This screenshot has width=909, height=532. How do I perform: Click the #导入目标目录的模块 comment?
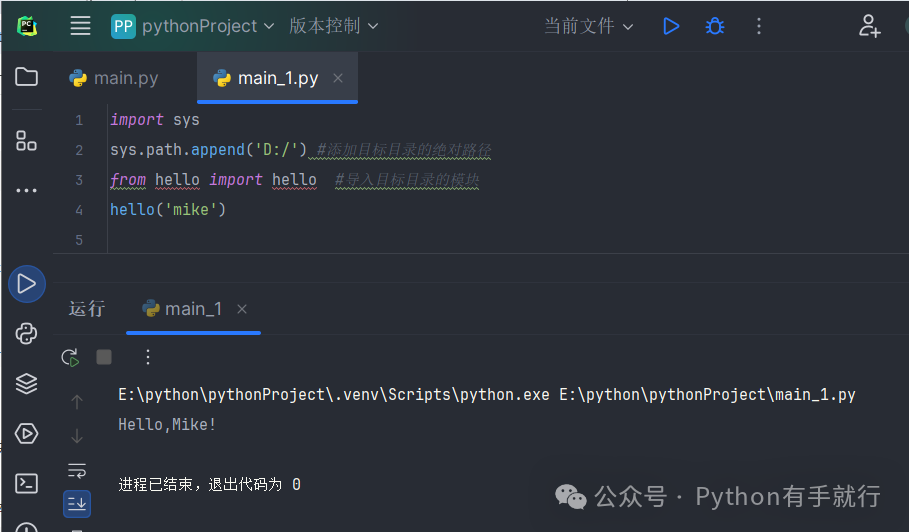(x=407, y=180)
